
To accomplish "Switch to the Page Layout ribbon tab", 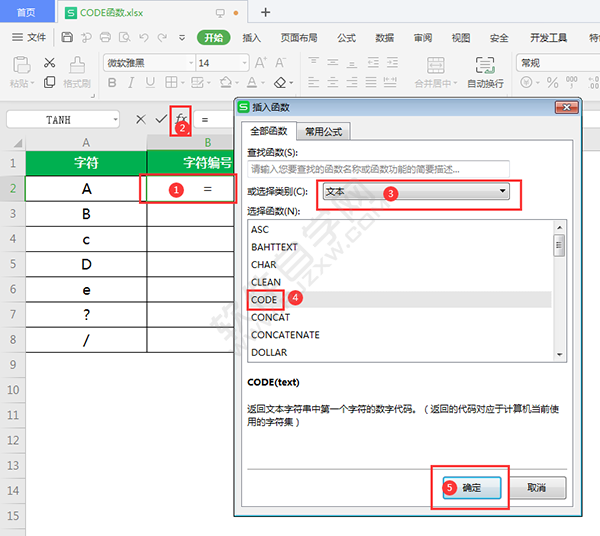I will pos(299,38).
